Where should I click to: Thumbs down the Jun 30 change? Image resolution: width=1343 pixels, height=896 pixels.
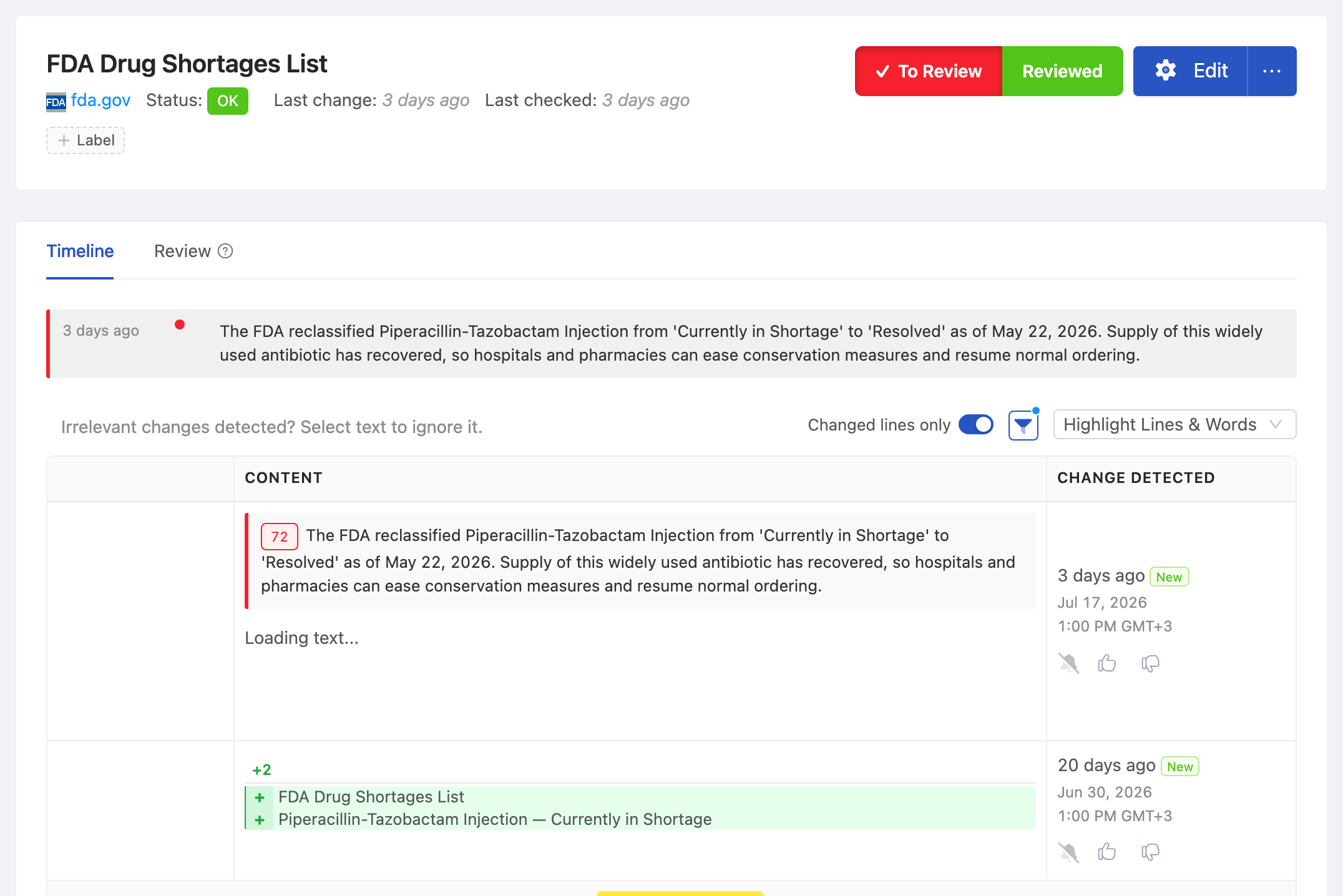click(x=1150, y=852)
